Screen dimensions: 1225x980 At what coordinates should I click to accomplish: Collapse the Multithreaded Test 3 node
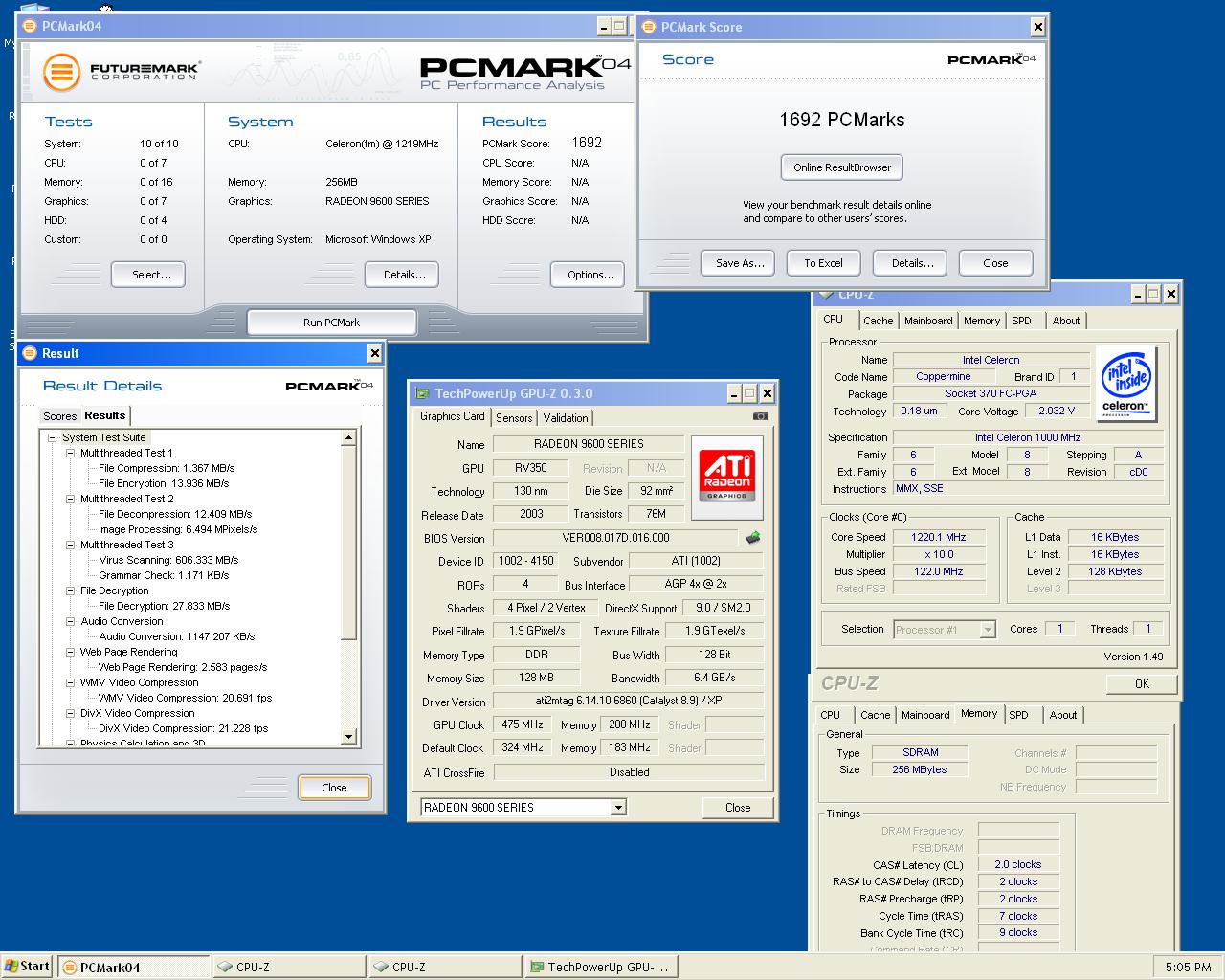click(x=71, y=545)
